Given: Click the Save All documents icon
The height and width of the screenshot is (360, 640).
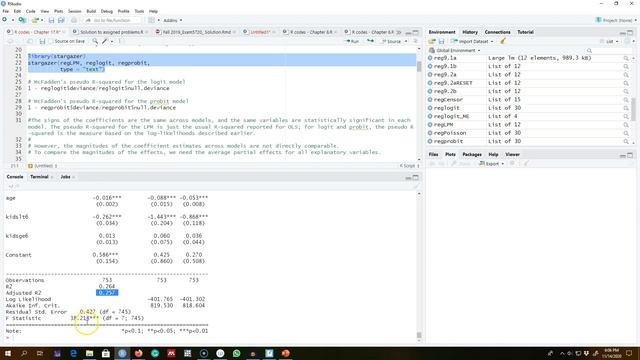Looking at the screenshot, I should pos(61,20).
